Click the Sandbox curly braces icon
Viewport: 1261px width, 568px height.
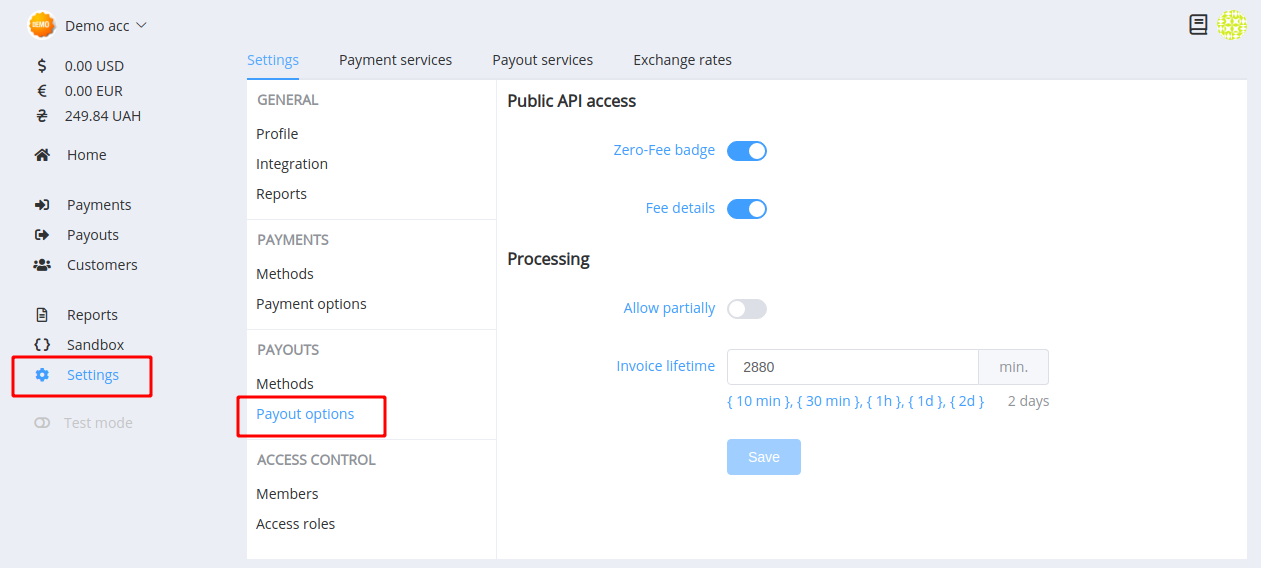pos(42,345)
